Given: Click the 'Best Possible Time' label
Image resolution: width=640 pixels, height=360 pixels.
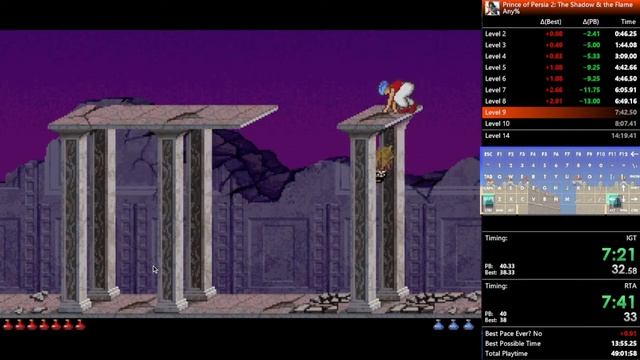Looking at the screenshot, I should pyautogui.click(x=513, y=344).
